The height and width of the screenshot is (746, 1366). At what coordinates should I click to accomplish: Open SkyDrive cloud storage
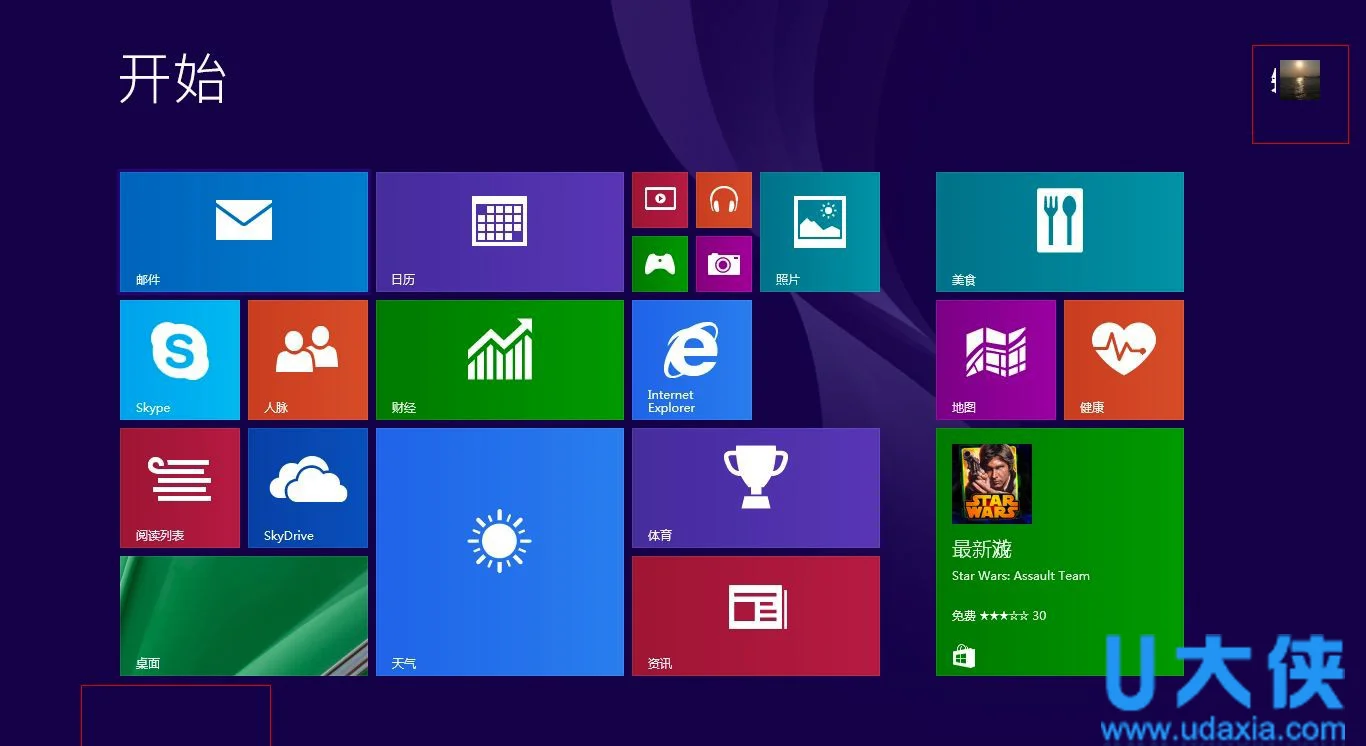307,487
